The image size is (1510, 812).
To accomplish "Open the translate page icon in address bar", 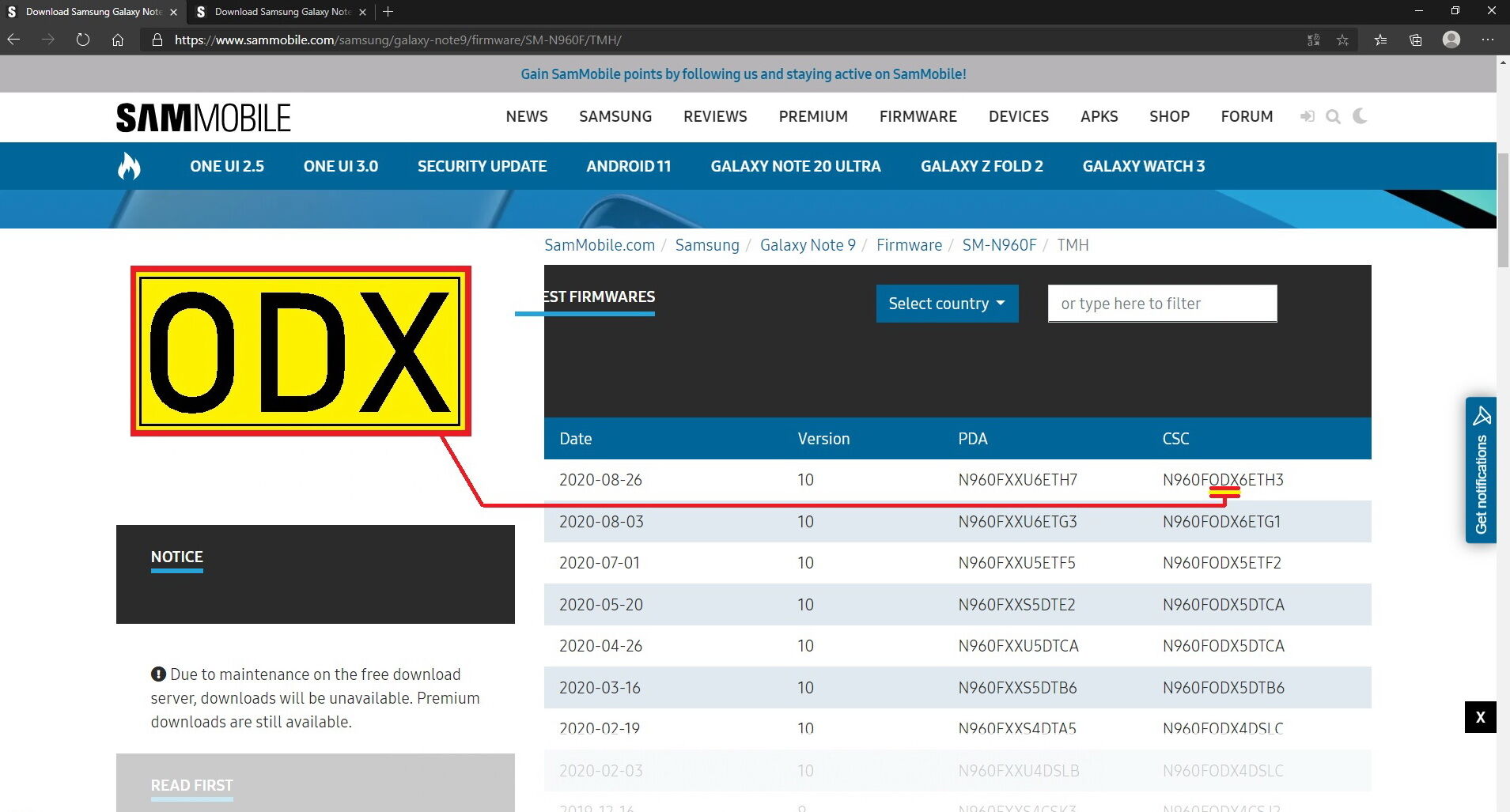I will coord(1314,40).
